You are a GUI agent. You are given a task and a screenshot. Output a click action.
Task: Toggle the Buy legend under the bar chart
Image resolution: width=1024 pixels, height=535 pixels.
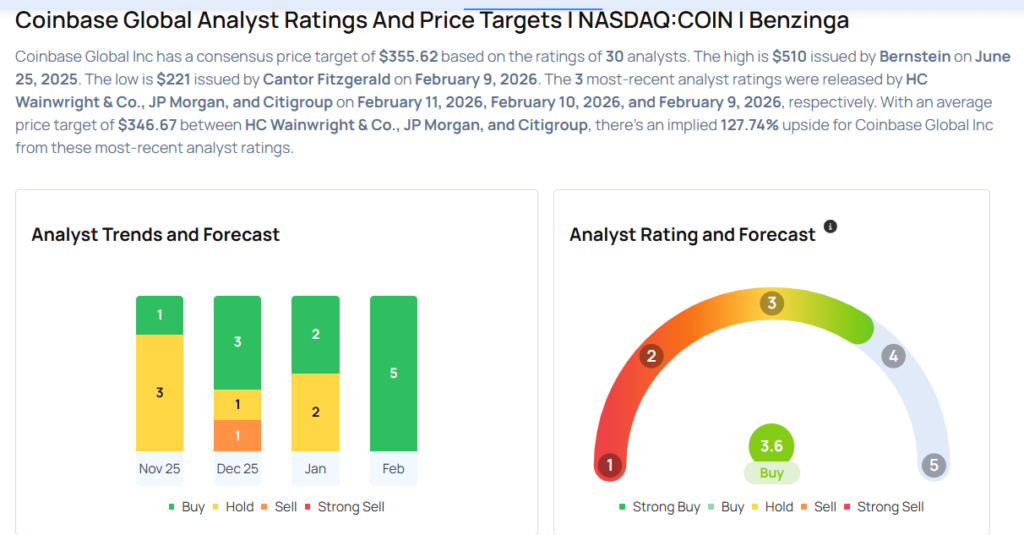pyautogui.click(x=187, y=507)
